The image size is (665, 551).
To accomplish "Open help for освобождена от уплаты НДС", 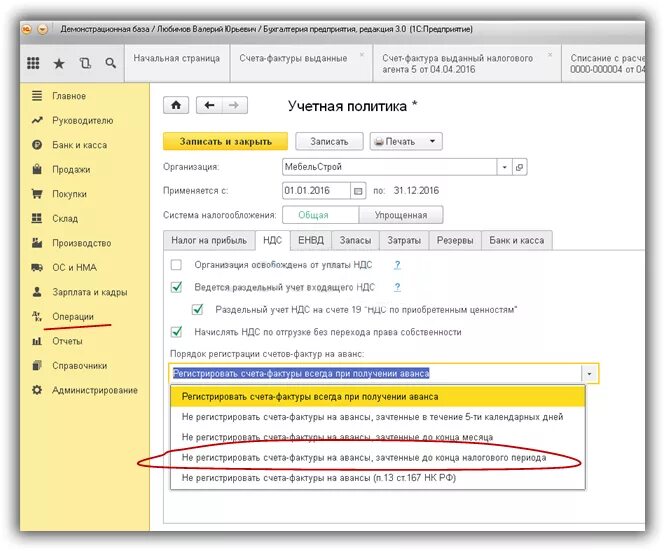I will (x=397, y=265).
